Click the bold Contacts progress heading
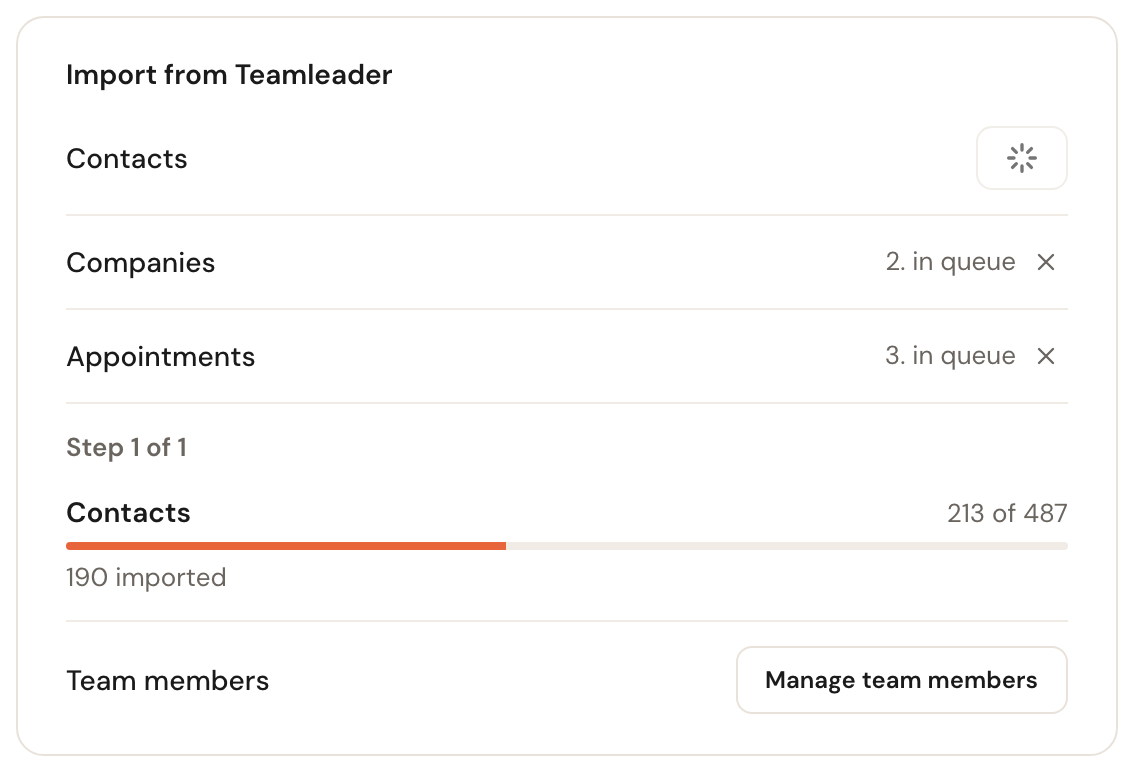1134x772 pixels. click(129, 513)
